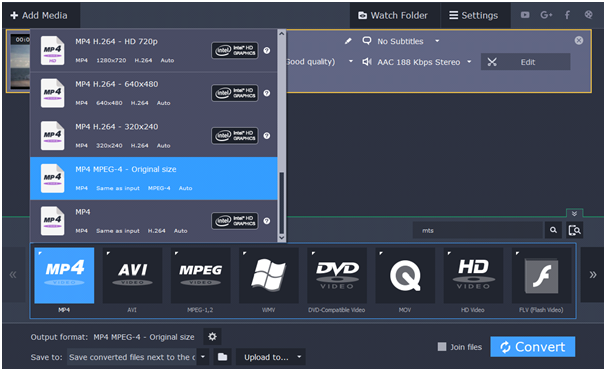
Task: Click the subtitles speech bubble icon
Action: (366, 41)
